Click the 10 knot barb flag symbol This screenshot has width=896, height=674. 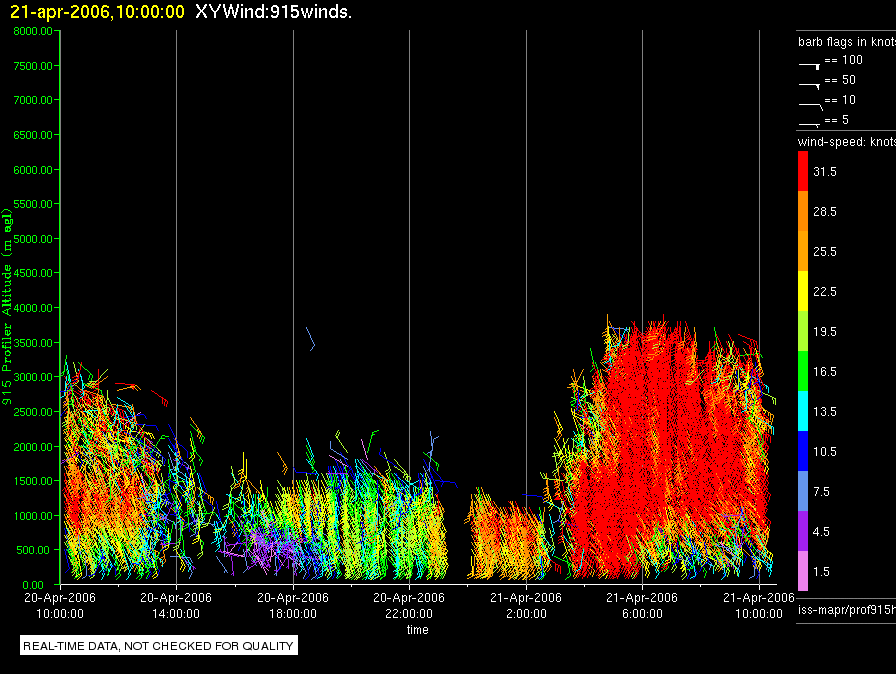(811, 106)
